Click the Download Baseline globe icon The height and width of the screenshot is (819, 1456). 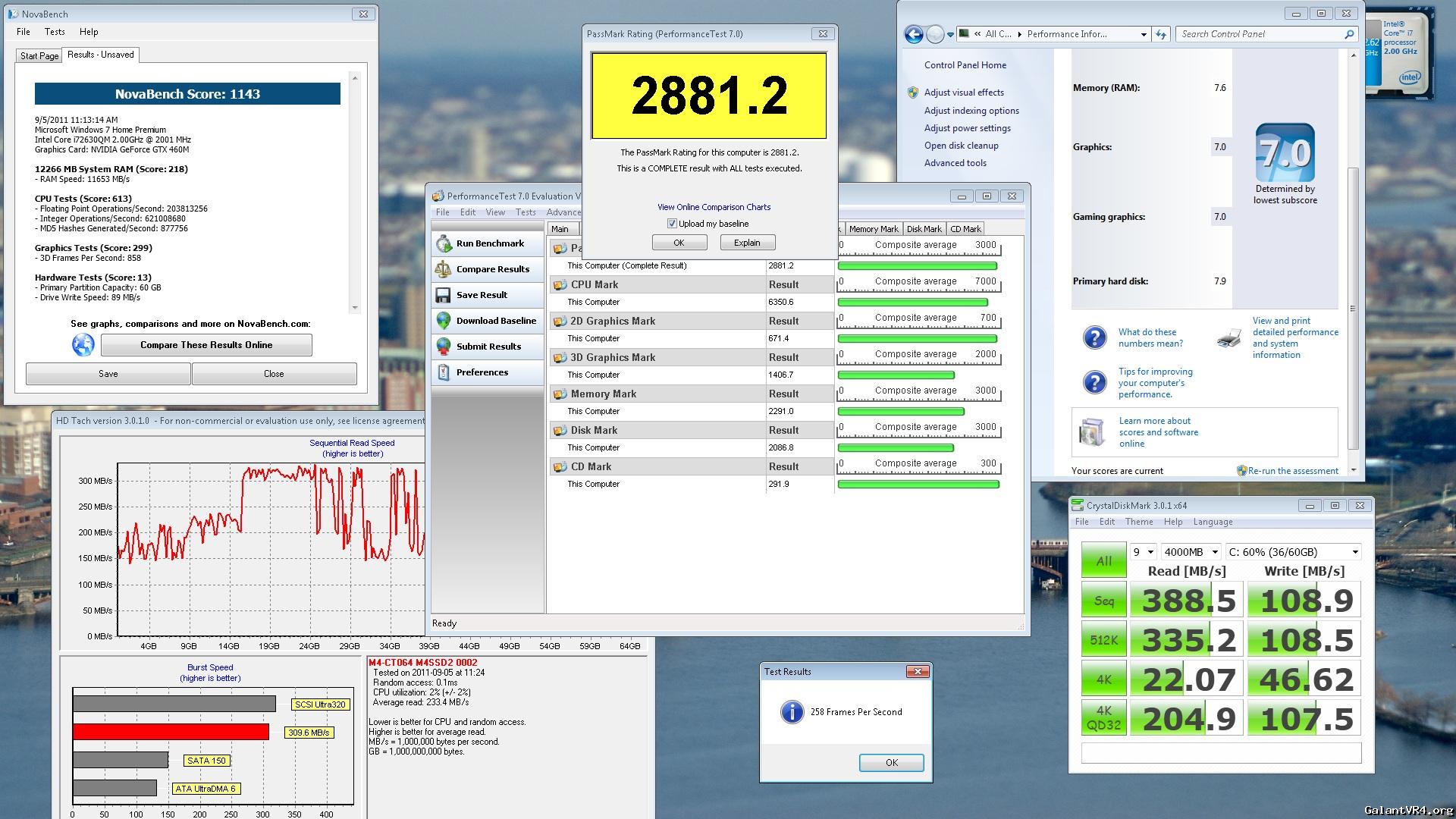[444, 321]
